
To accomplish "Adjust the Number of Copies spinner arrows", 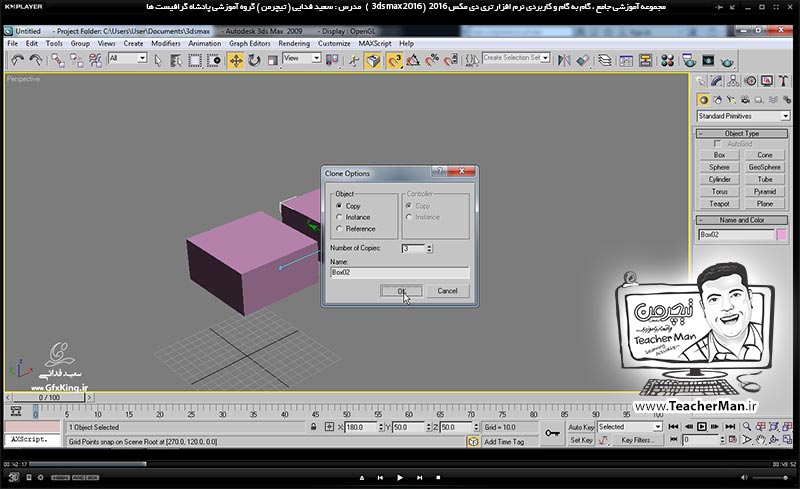I will point(429,249).
